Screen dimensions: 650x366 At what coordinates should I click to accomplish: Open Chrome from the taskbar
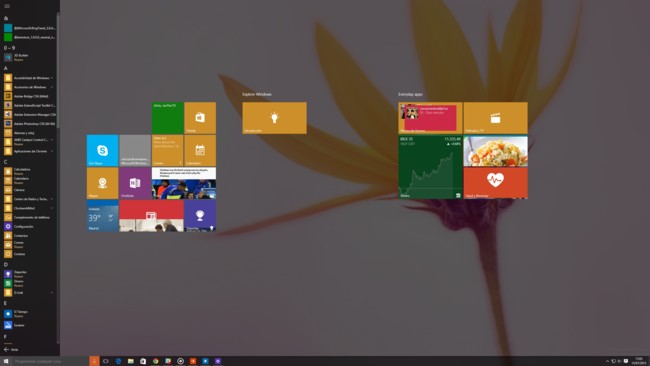pyautogui.click(x=155, y=361)
